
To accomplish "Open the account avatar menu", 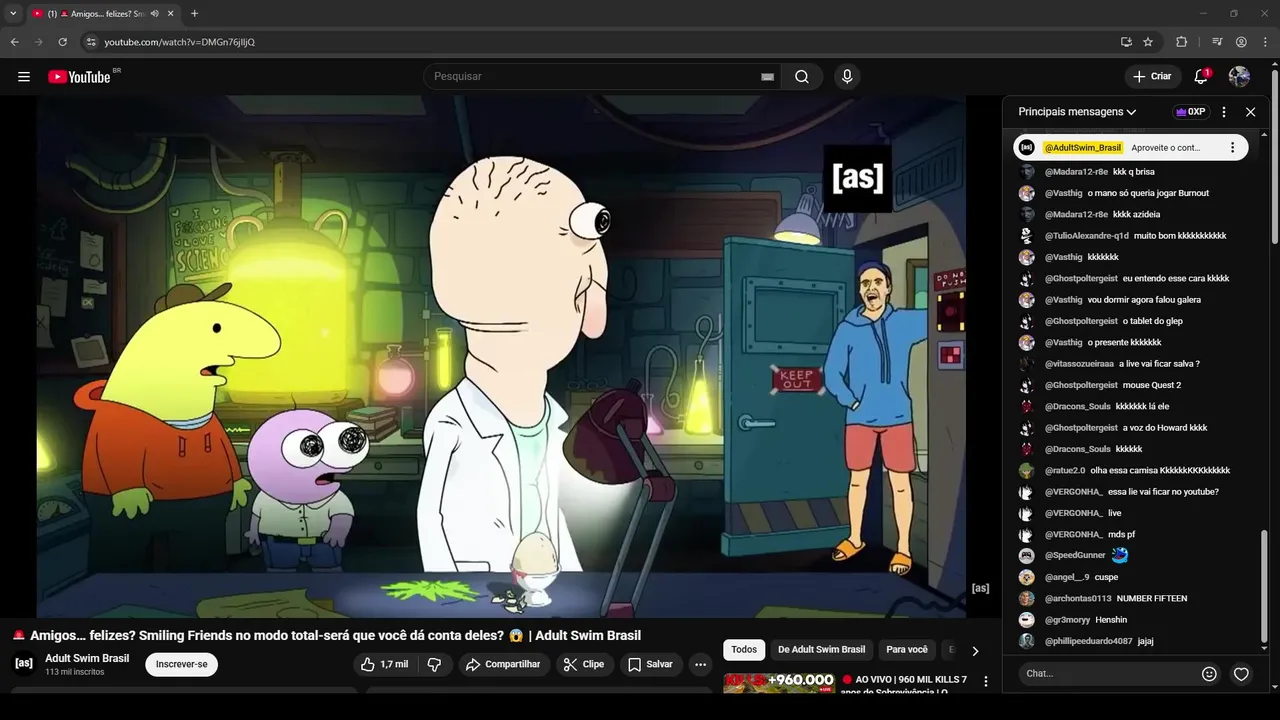I will click(1239, 77).
